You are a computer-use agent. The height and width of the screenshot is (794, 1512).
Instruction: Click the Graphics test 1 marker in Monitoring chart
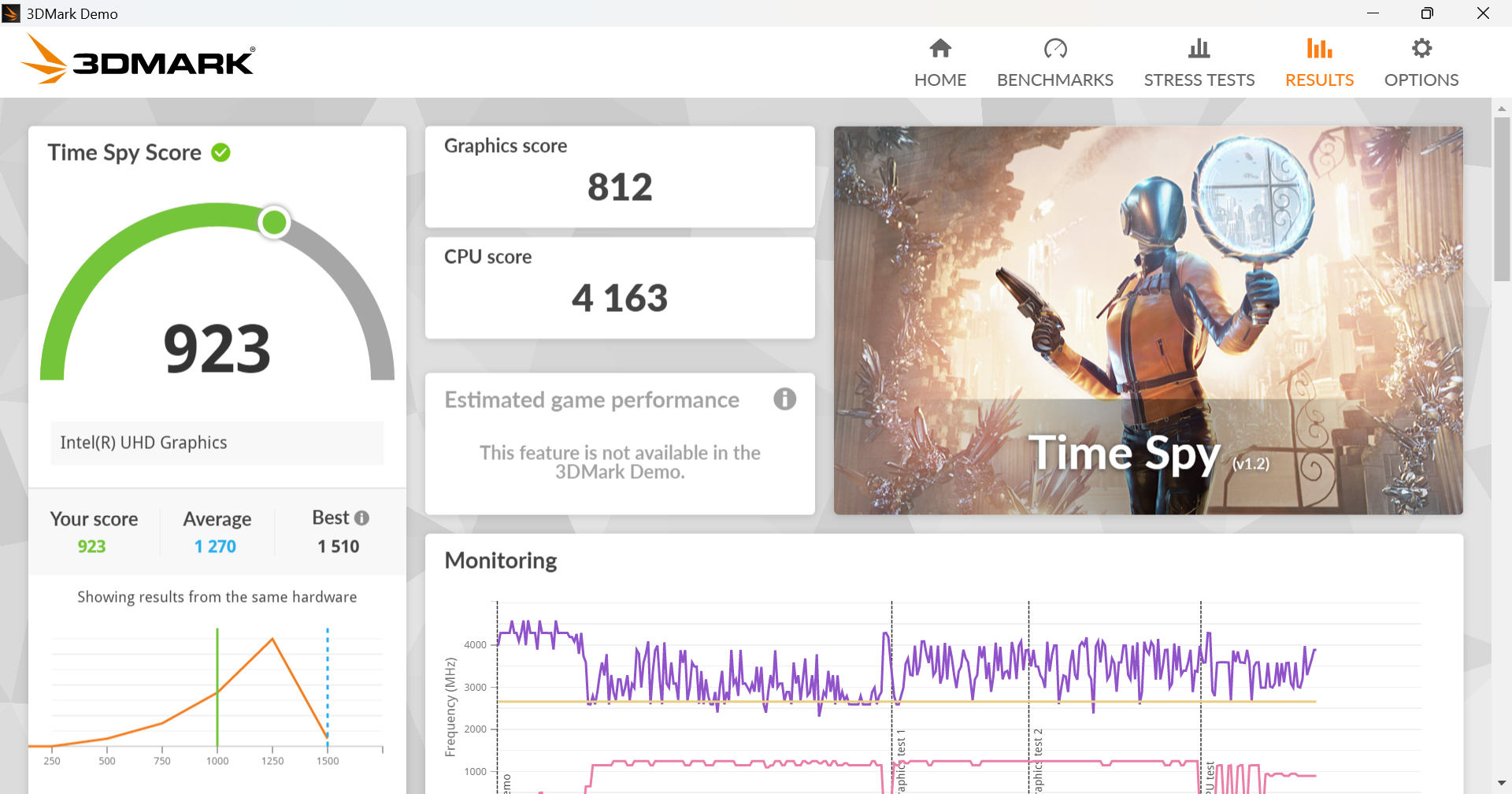pyautogui.click(x=892, y=697)
